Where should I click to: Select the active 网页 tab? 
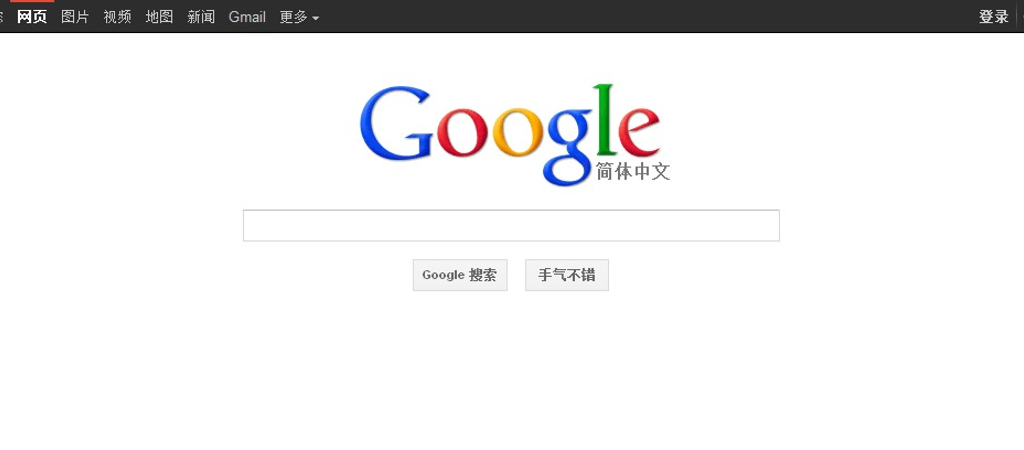pyautogui.click(x=32, y=17)
